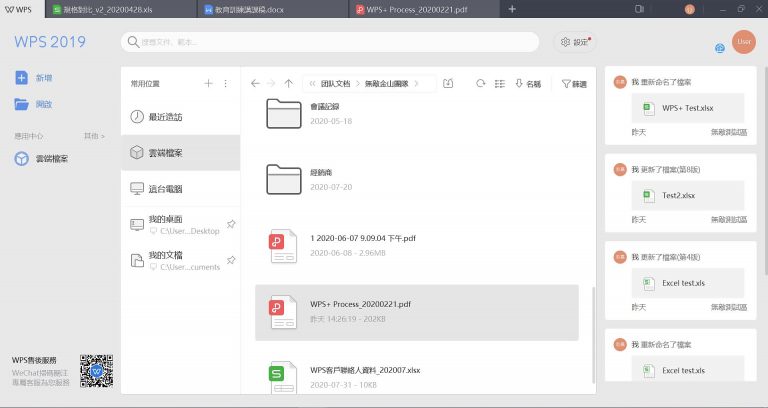Select WPS+ Process_20200221.pdf in the file list
Viewport: 768px width, 408px height.
[417, 312]
